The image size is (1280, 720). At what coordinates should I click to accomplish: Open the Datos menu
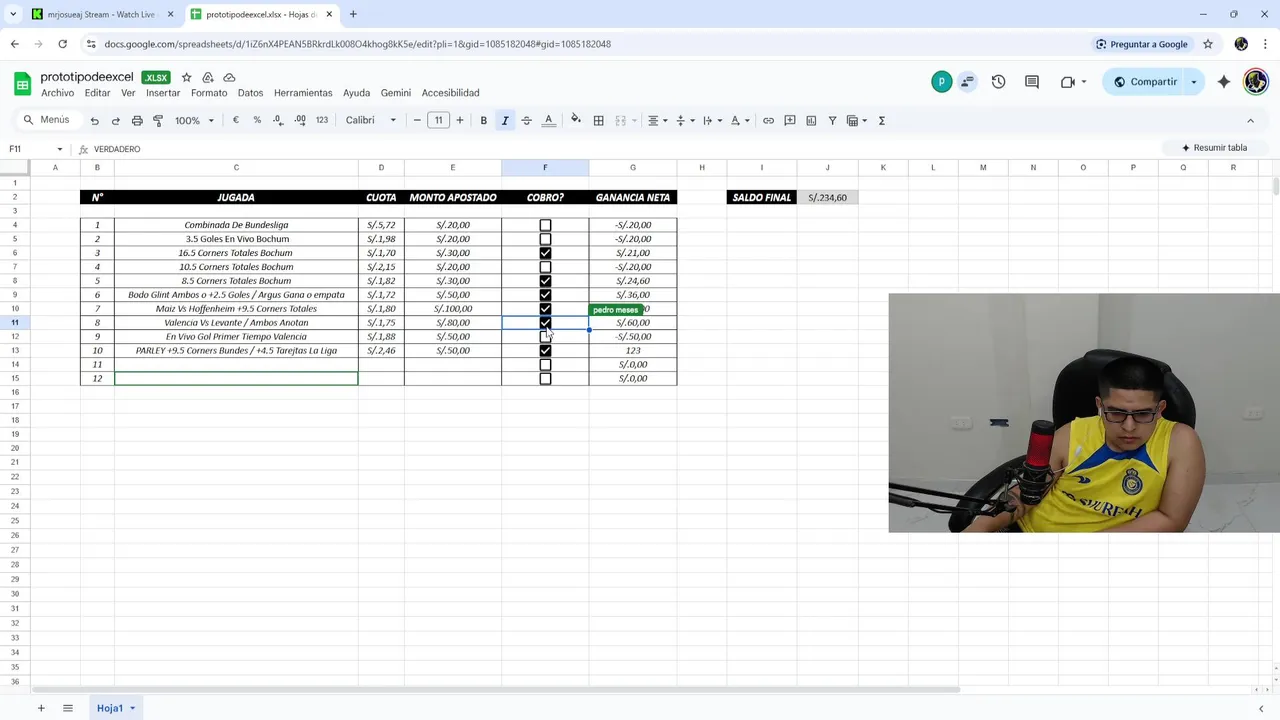pos(250,93)
